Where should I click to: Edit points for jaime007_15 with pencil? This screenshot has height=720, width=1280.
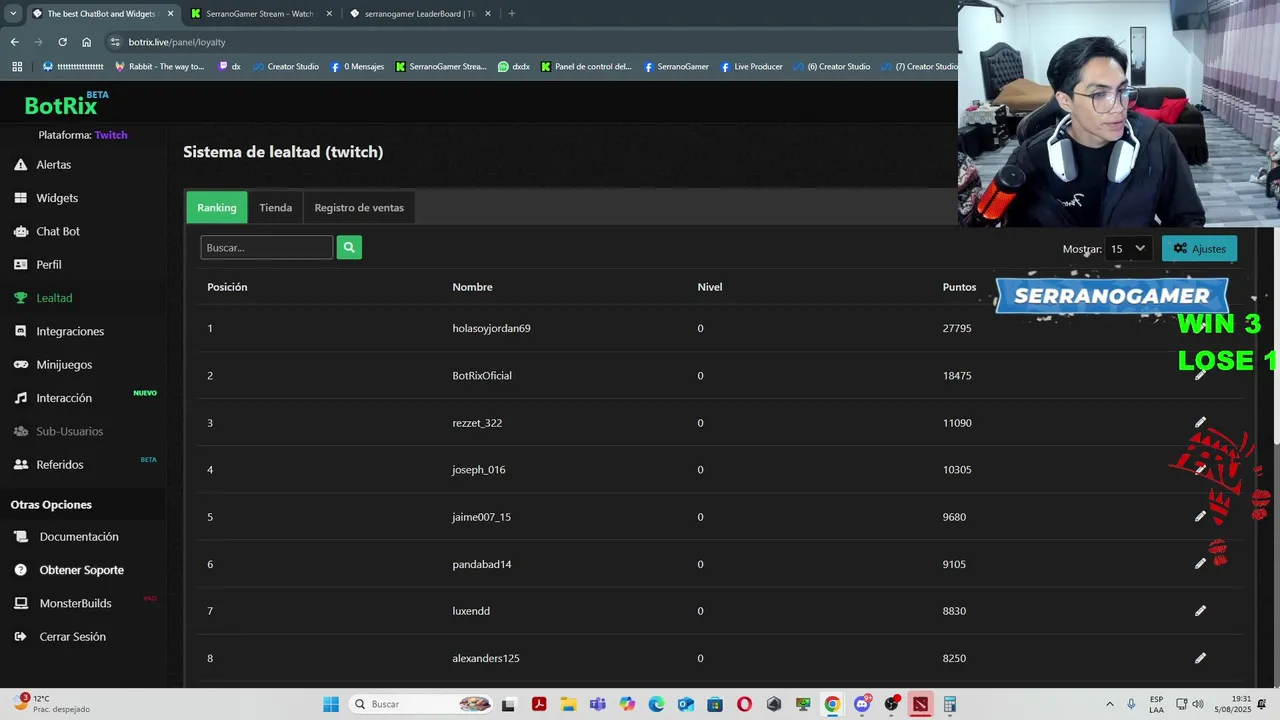tap(1200, 516)
